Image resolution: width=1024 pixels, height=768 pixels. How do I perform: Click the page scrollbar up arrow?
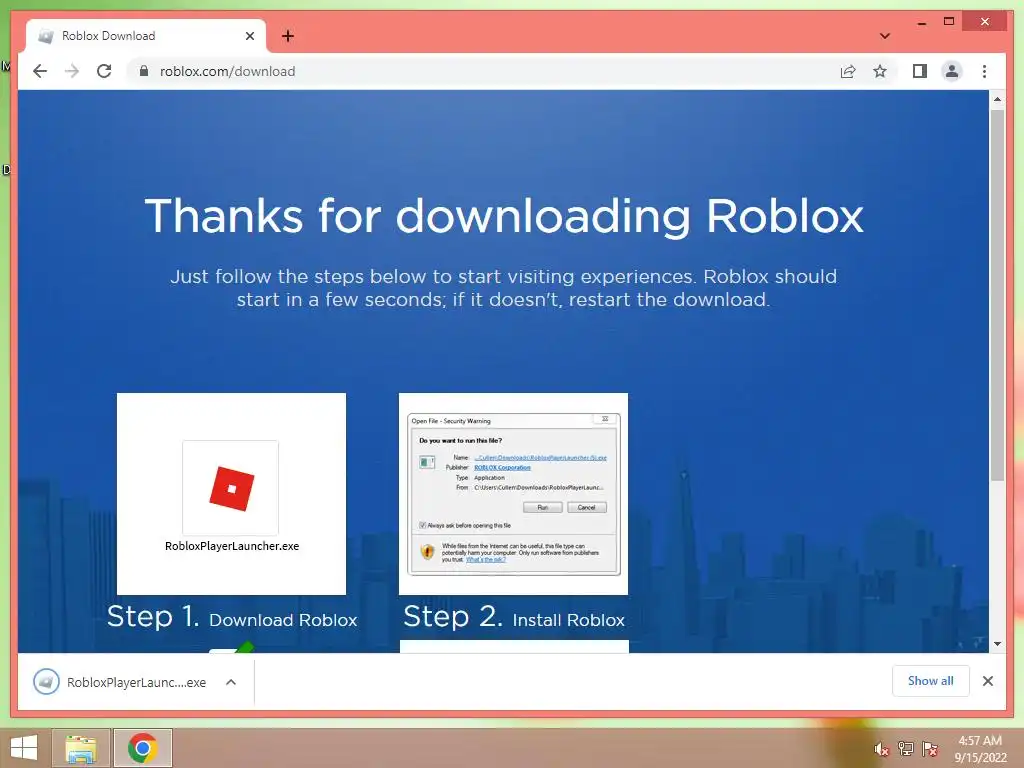pos(997,99)
